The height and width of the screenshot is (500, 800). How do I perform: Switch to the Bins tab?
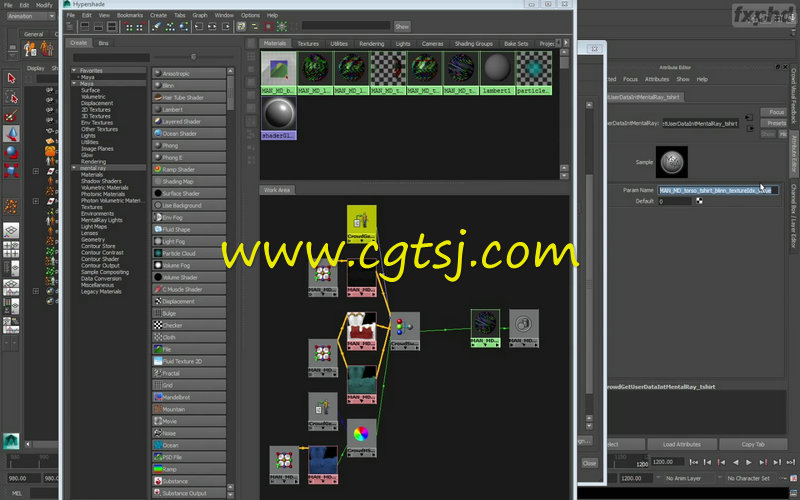(103, 43)
